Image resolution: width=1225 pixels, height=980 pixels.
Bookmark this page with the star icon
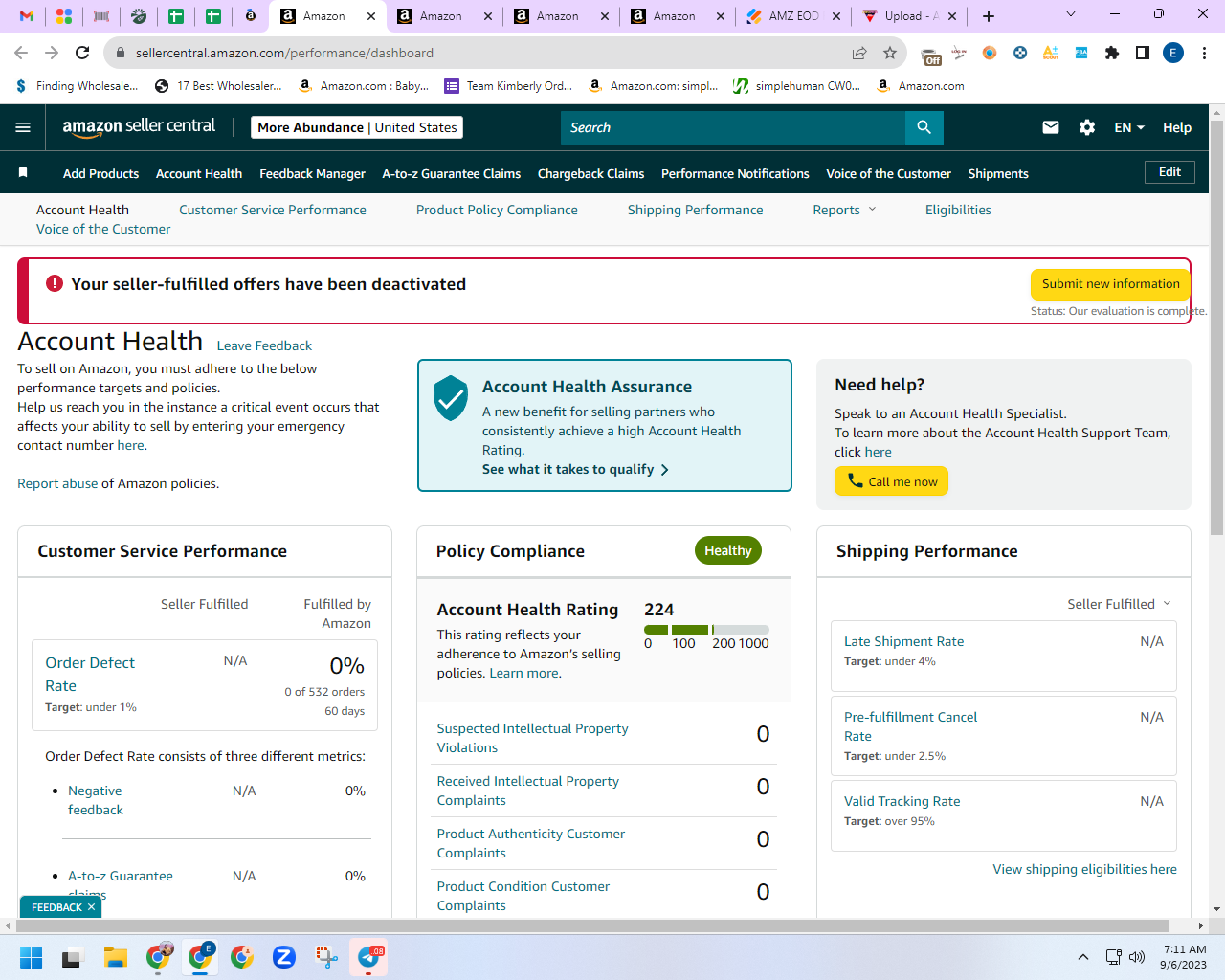890,53
